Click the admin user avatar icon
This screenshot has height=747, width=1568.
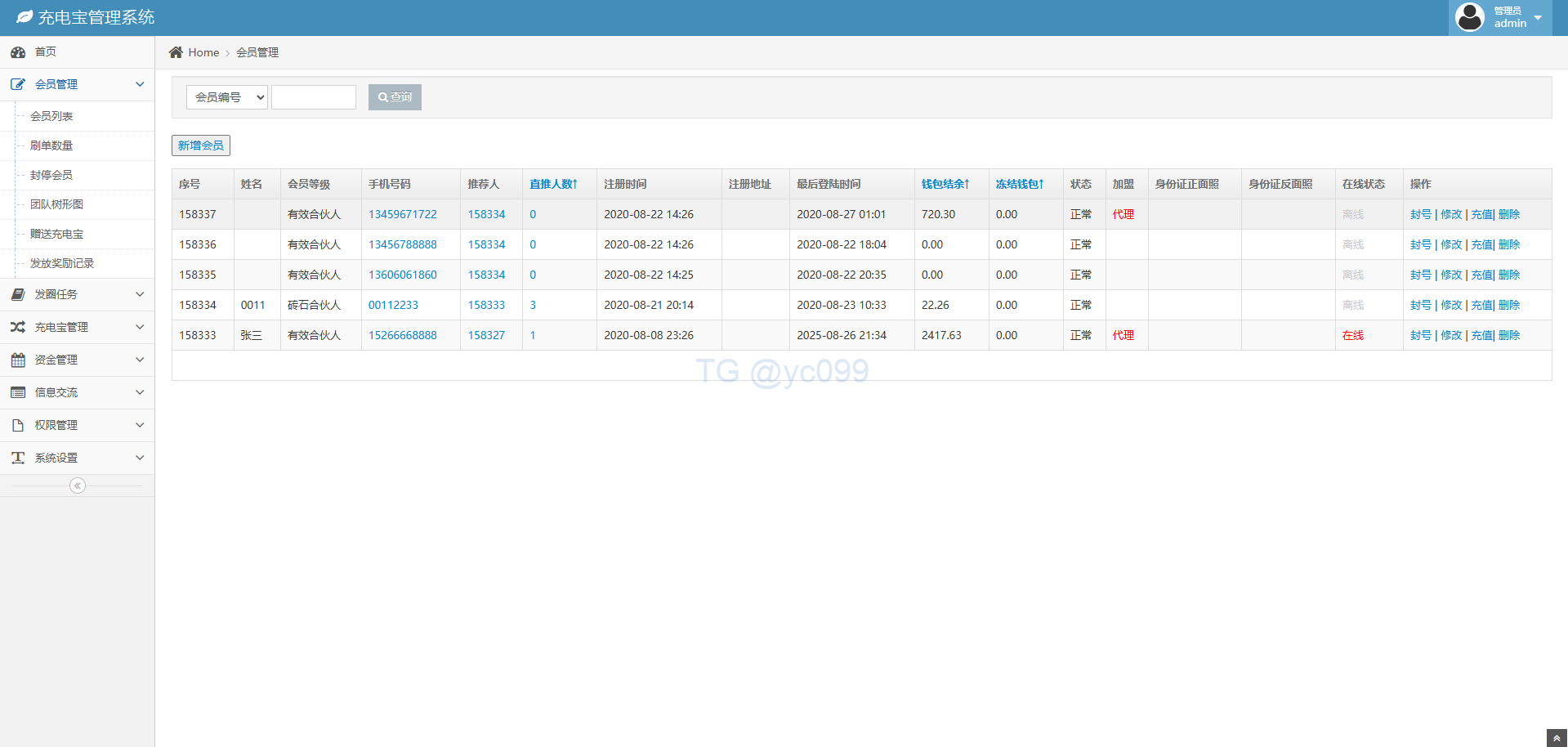point(1469,17)
